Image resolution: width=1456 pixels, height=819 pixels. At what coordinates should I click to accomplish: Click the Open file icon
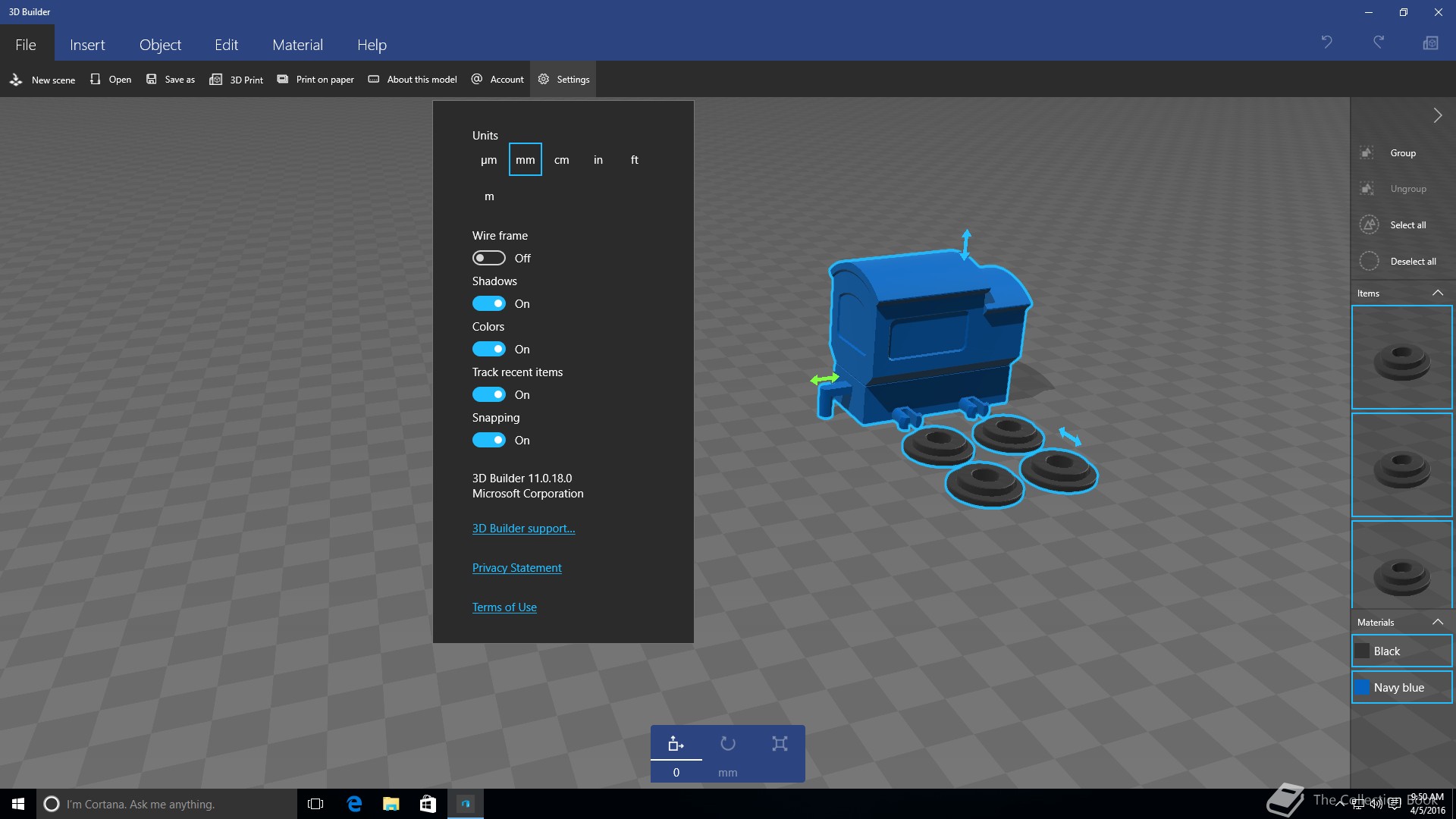(95, 79)
